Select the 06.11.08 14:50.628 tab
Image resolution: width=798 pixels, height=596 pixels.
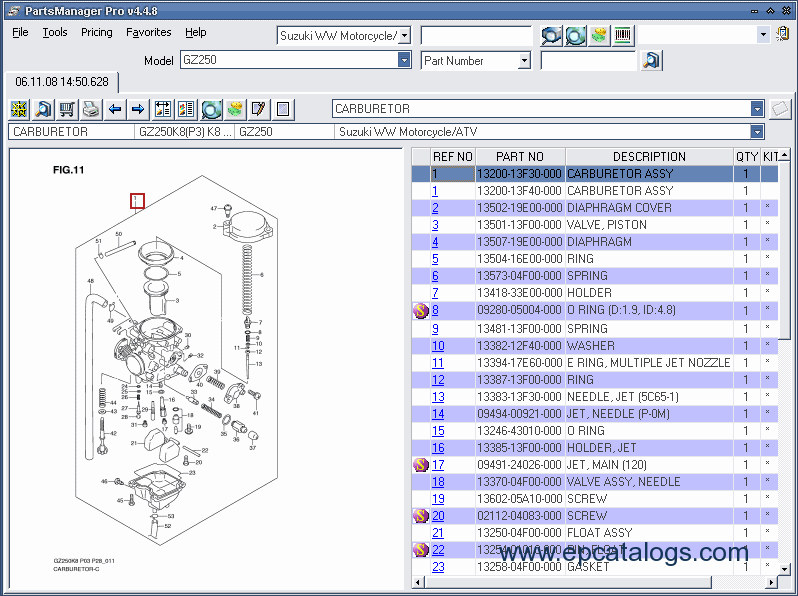(62, 82)
